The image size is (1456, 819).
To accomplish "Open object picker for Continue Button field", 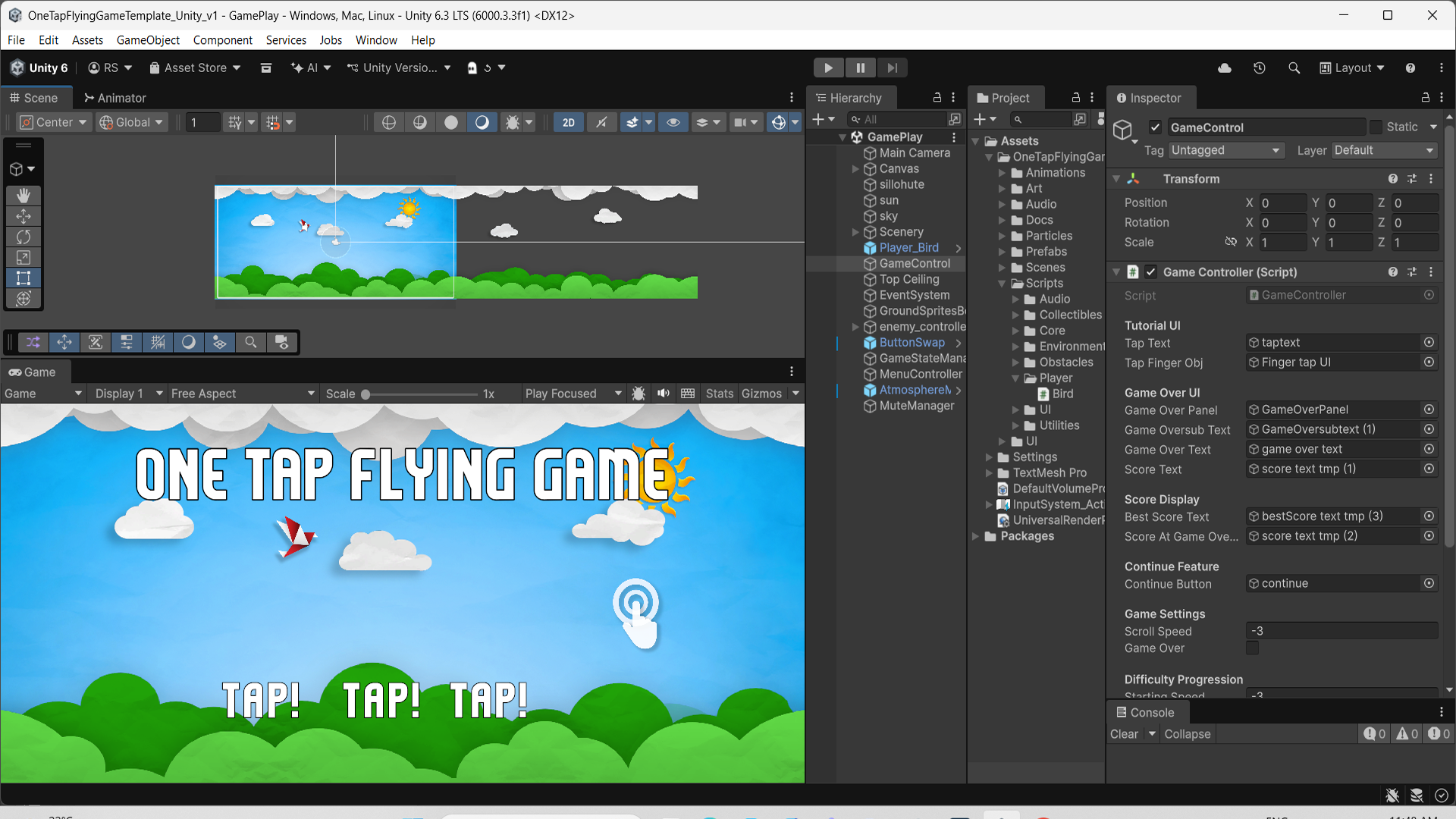I will pyautogui.click(x=1429, y=583).
